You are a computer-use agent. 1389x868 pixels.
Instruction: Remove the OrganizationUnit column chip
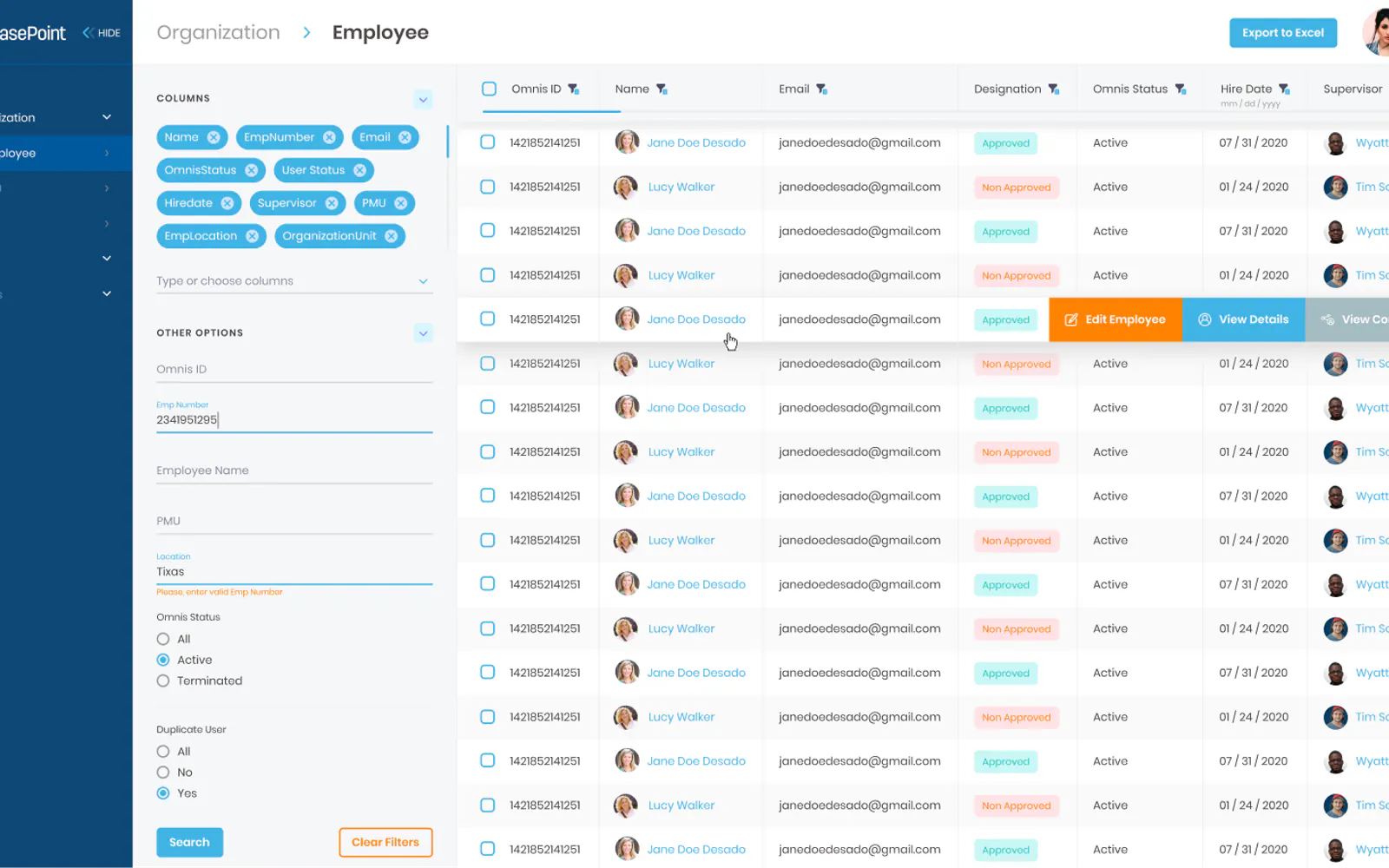click(x=392, y=236)
